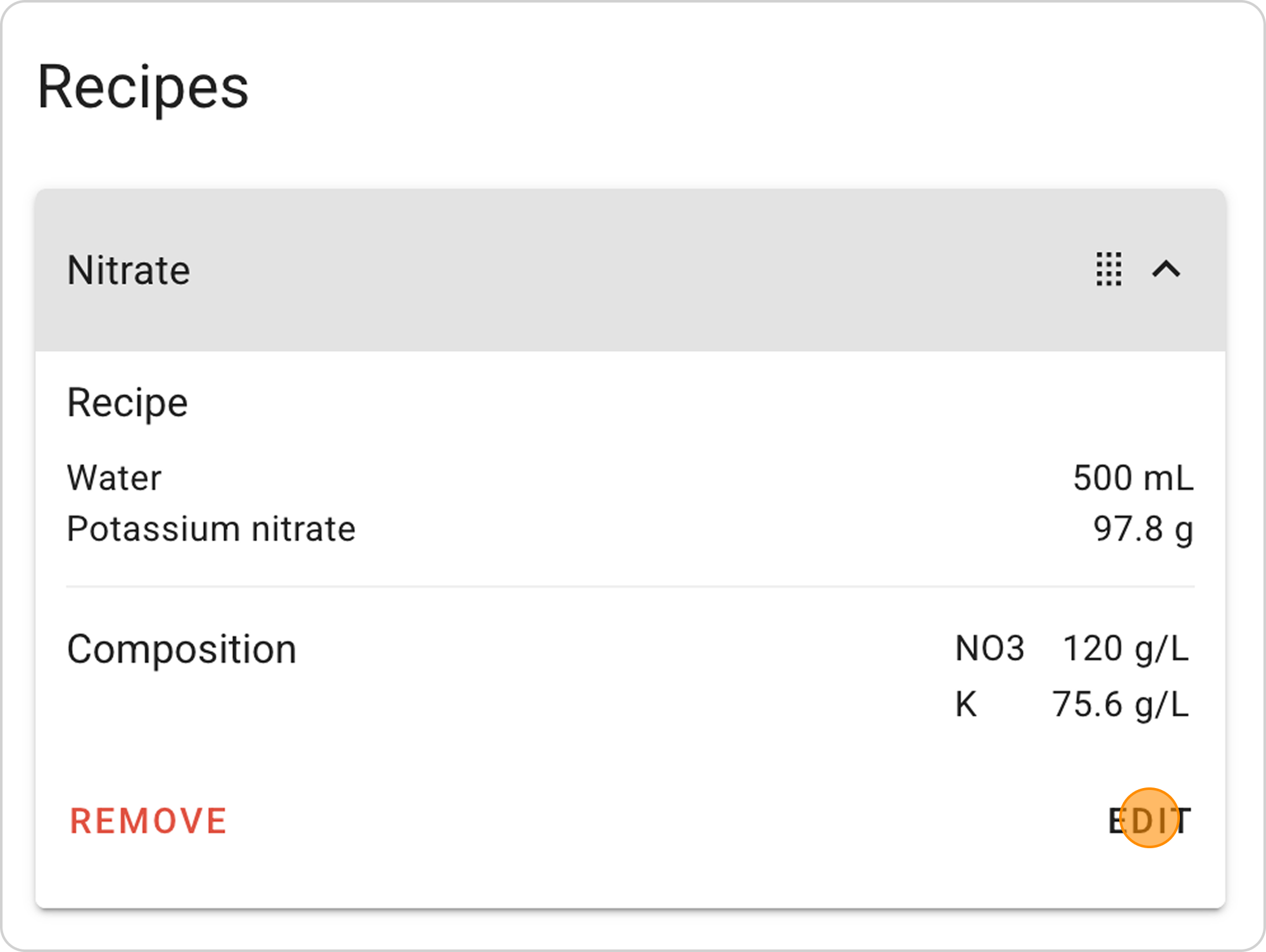
Task: Click the 120 g/L concentration value
Action: [x=1125, y=649]
